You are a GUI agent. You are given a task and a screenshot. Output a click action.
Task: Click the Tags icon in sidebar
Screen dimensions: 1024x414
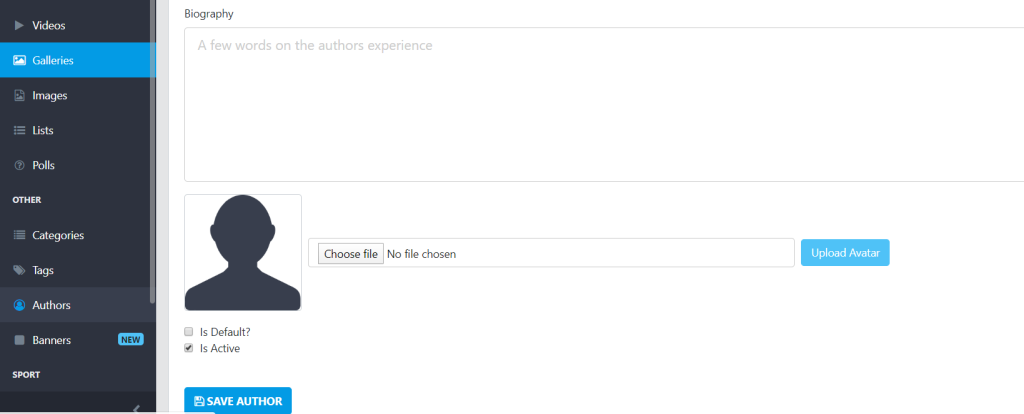pos(20,270)
